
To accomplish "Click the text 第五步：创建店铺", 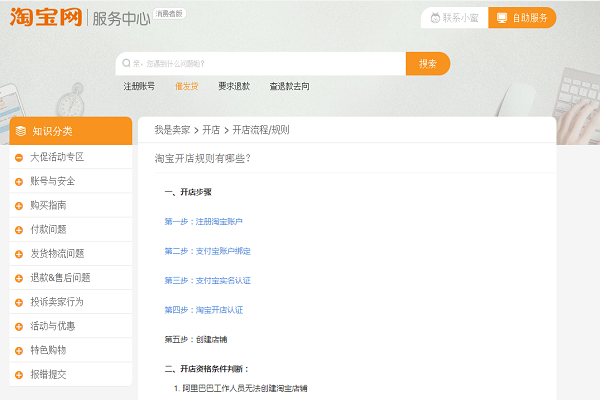I will (x=196, y=339).
